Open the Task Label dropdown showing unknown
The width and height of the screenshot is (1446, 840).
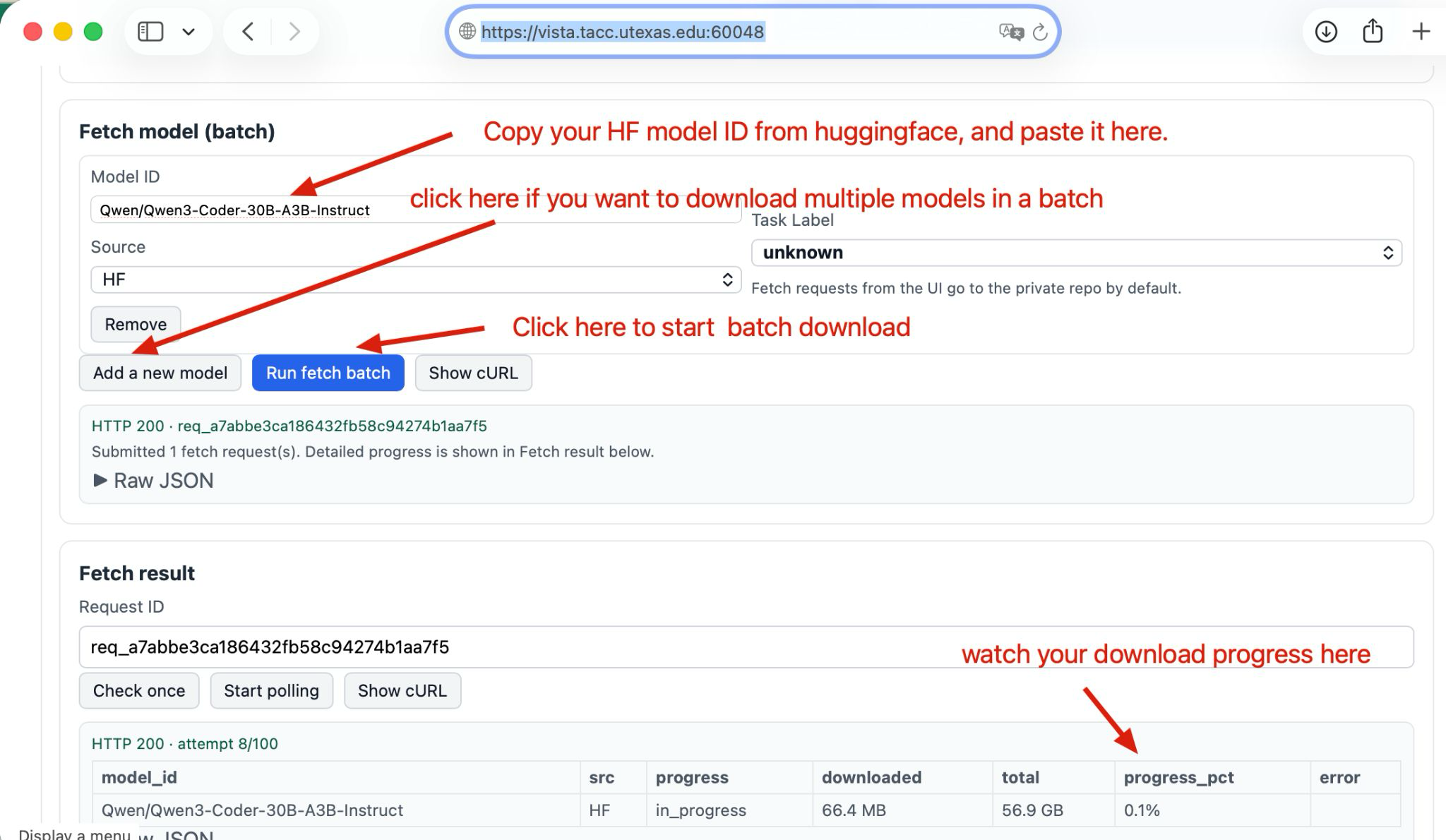click(1076, 253)
